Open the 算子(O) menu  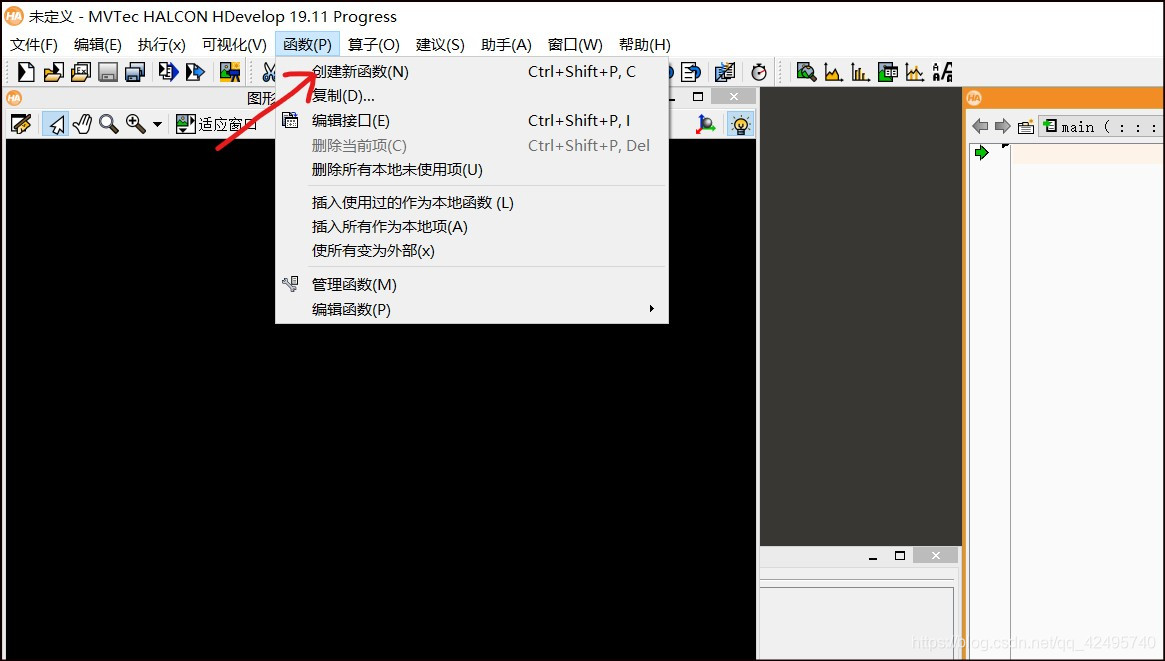coord(374,45)
